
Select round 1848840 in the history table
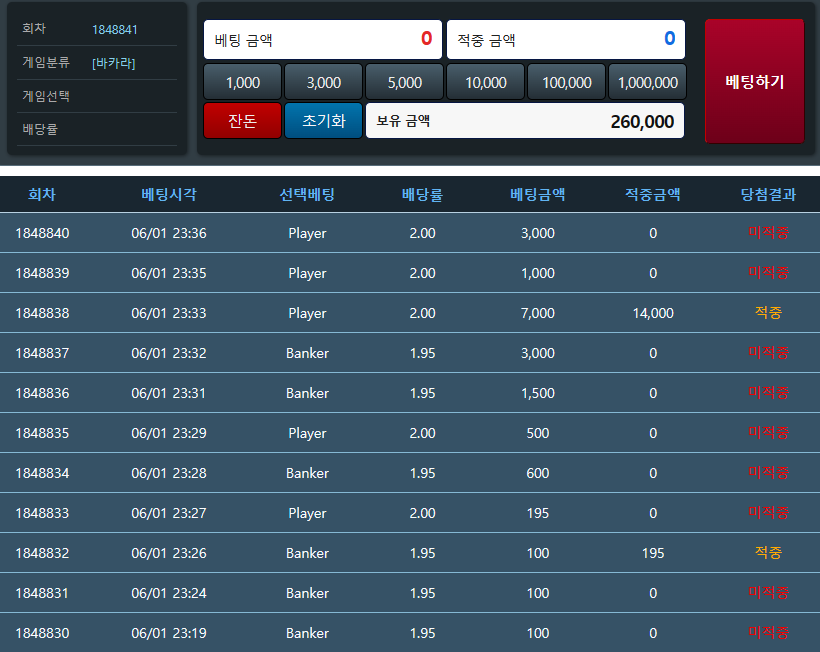coord(42,233)
